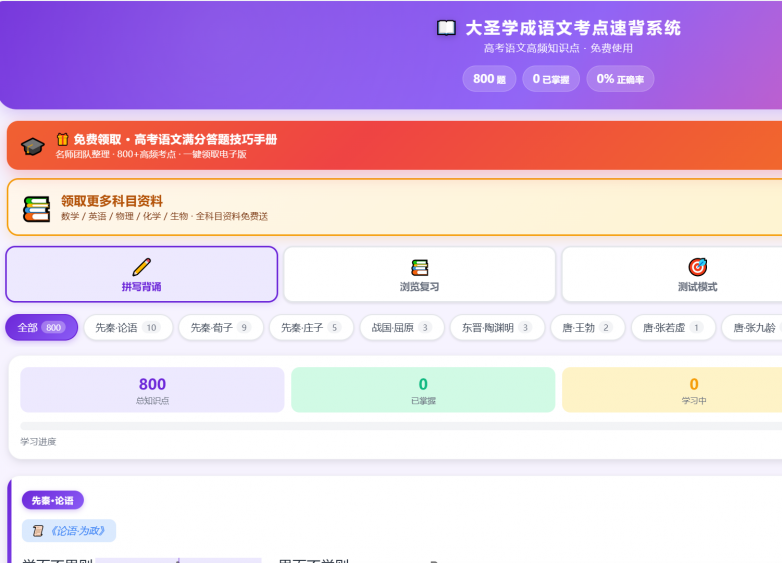Filter by 先秦·荀子 category
Image resolution: width=782 pixels, height=563 pixels.
(x=221, y=328)
